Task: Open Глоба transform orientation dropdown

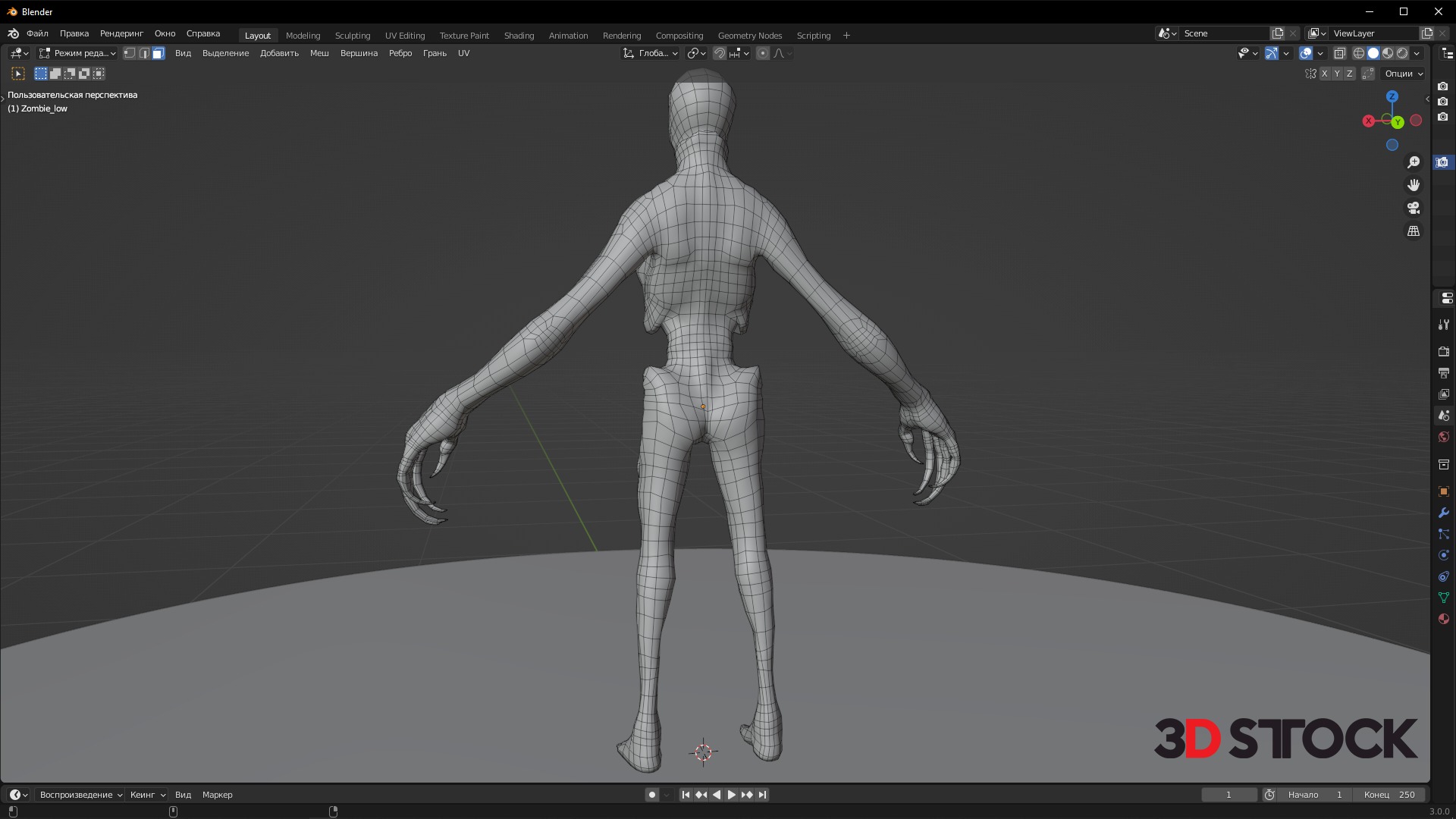Action: [x=651, y=53]
